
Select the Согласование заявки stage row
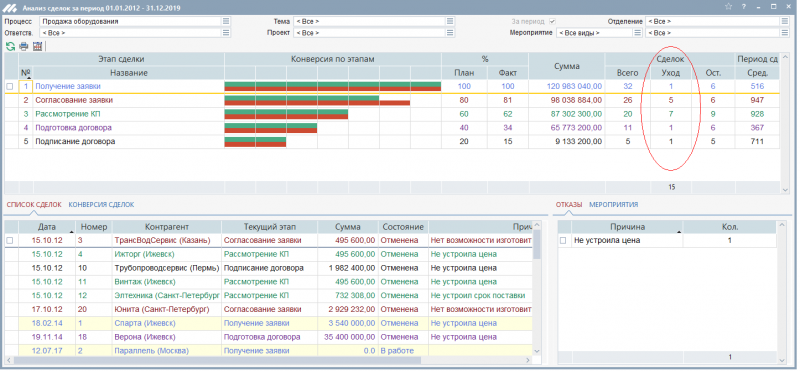[x=392, y=101]
